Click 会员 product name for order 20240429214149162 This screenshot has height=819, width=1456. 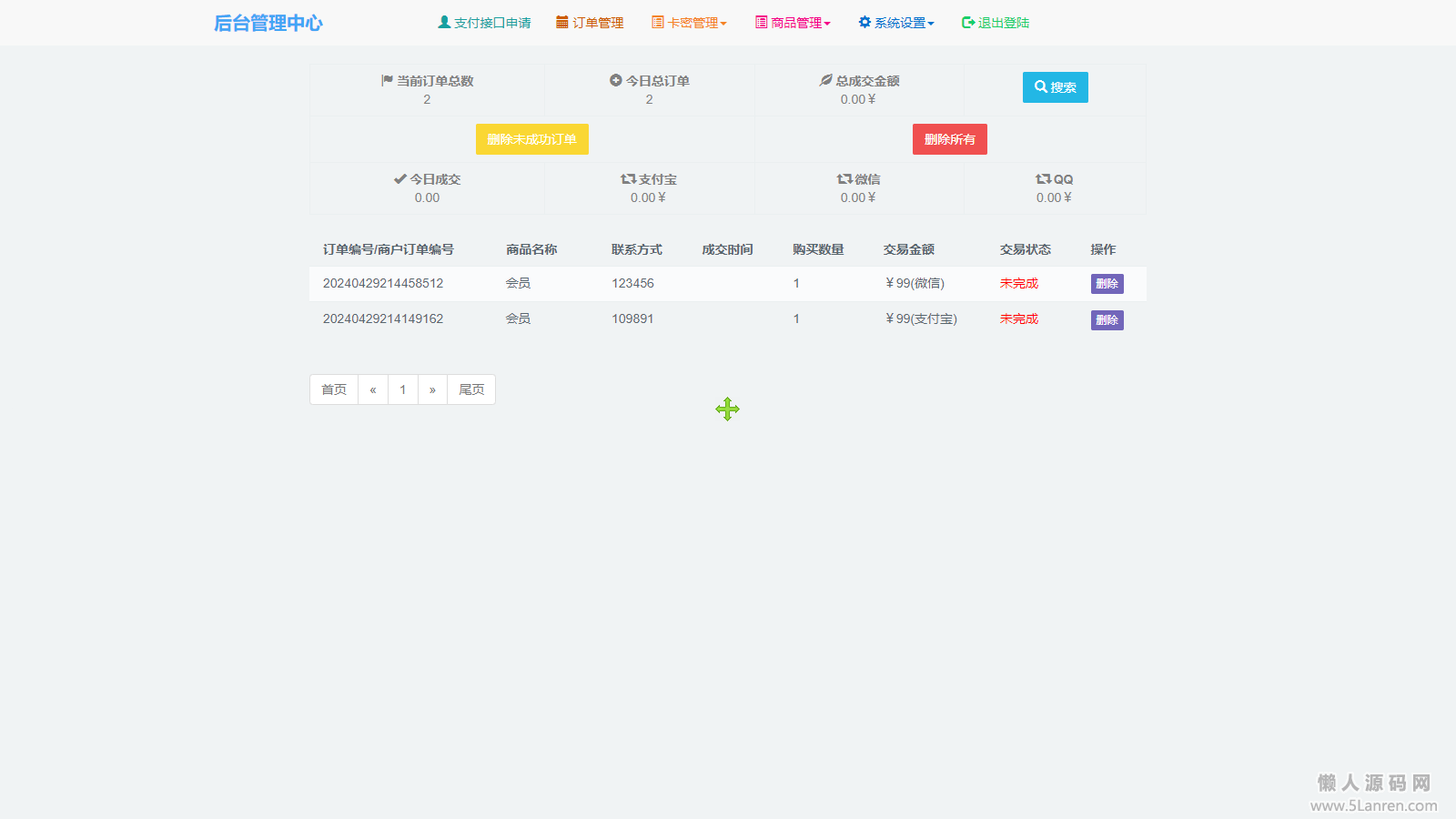[x=519, y=318]
